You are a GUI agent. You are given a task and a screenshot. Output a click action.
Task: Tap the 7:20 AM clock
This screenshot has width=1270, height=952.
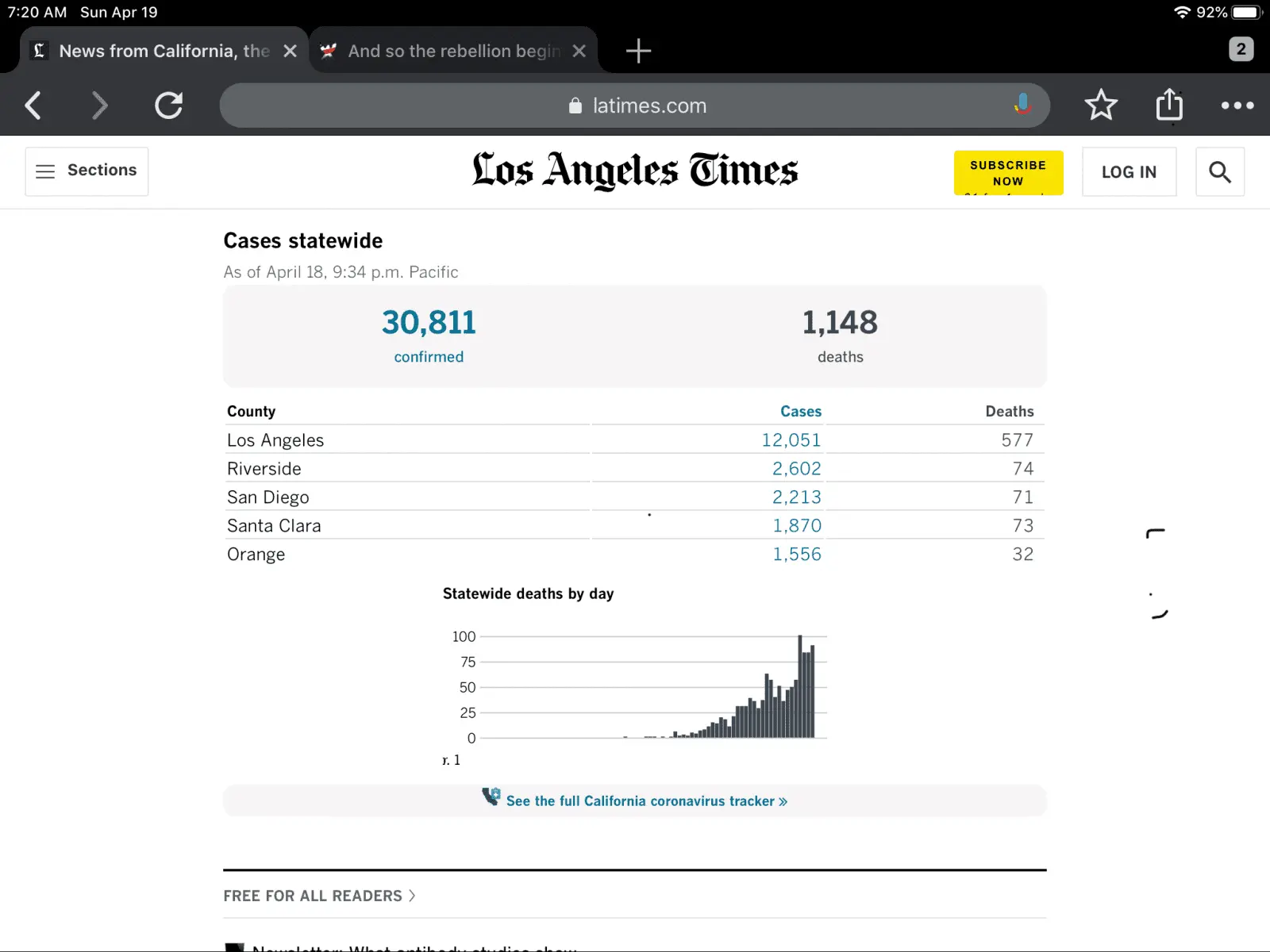(37, 13)
